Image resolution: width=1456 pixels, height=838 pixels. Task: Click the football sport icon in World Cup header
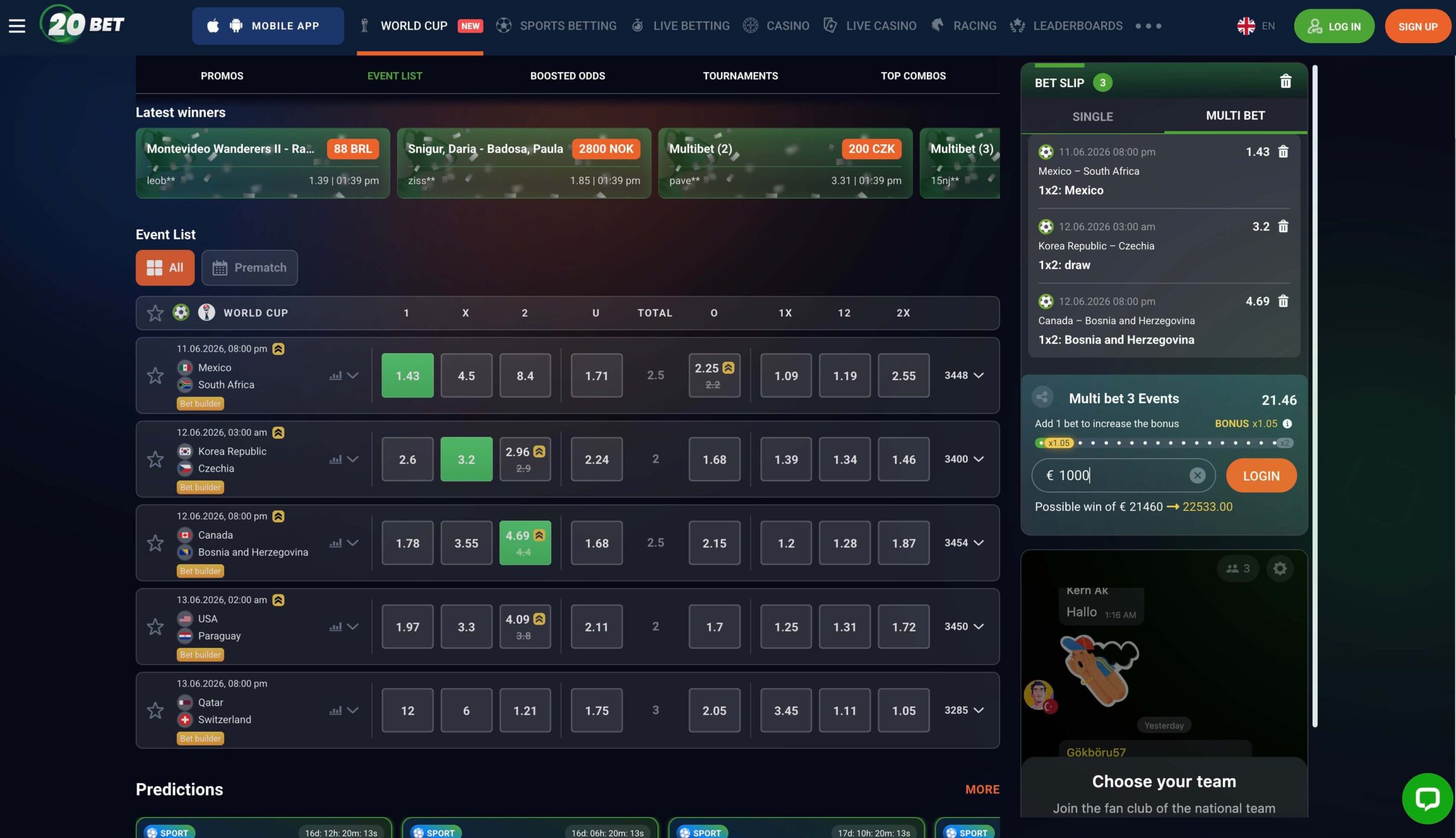pos(181,312)
